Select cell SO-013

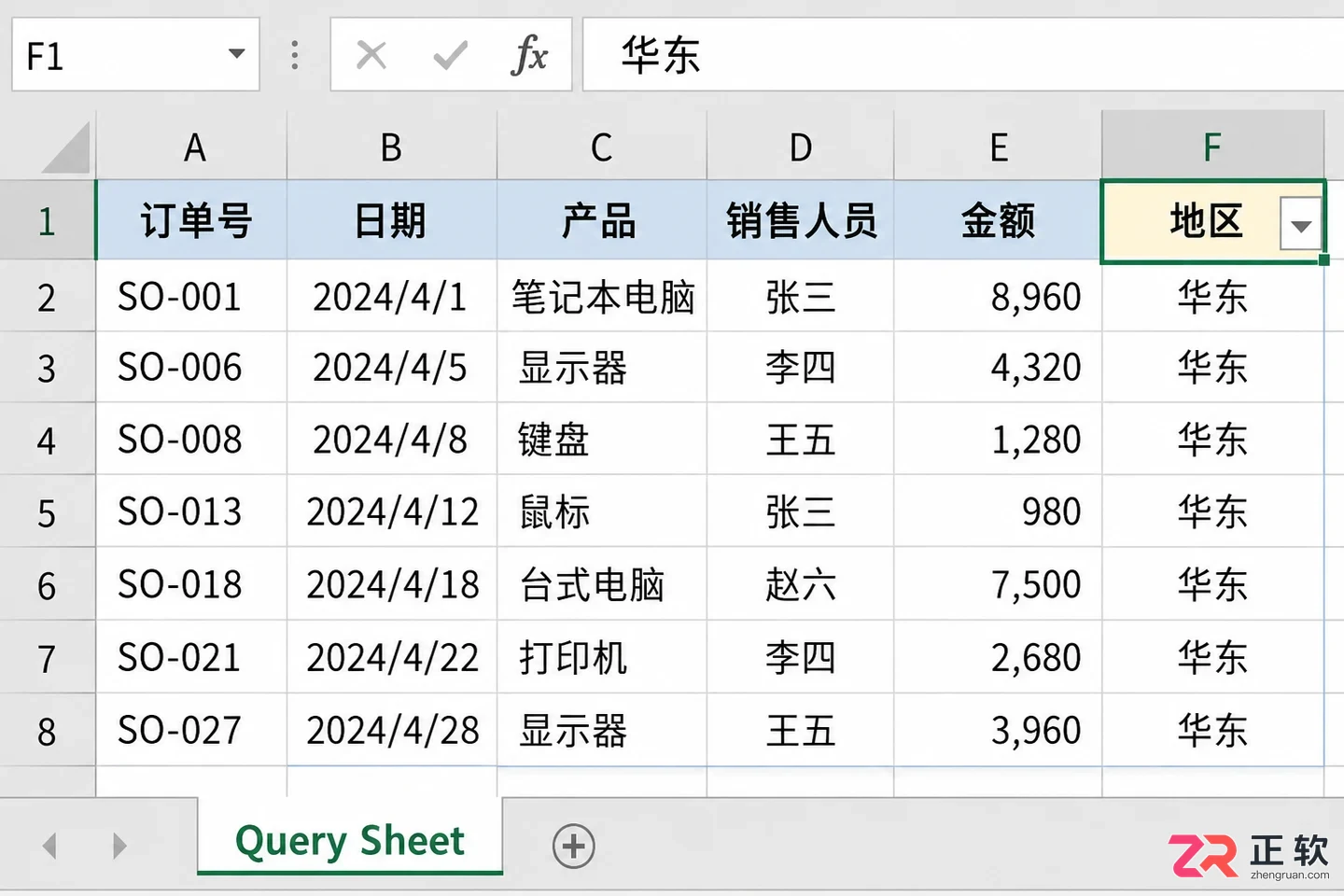pos(192,512)
